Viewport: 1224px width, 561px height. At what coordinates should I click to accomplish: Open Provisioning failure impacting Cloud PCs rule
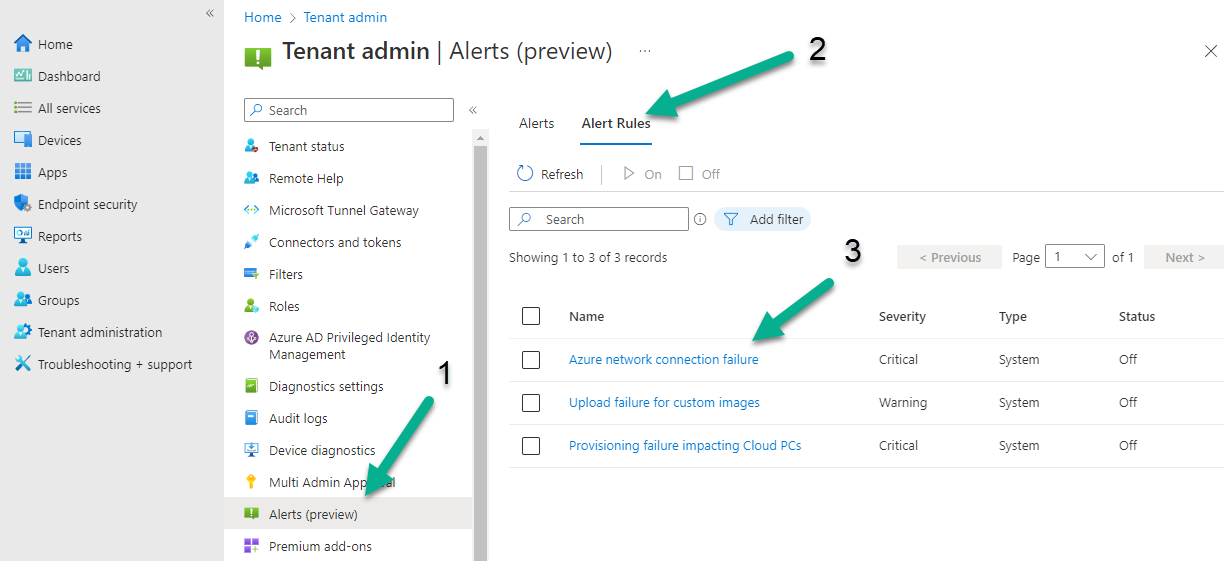pyautogui.click(x=685, y=446)
